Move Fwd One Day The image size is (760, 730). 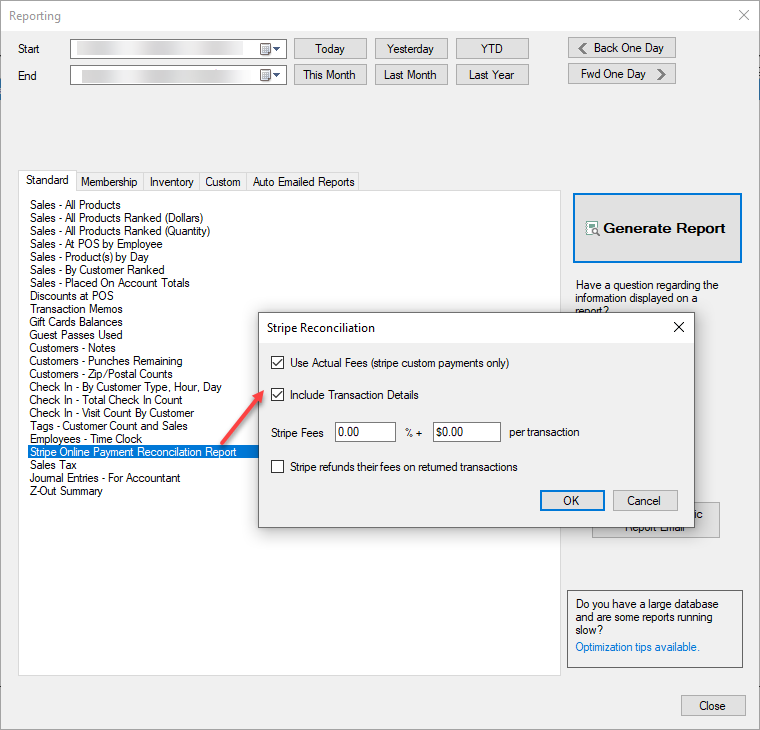click(x=622, y=74)
